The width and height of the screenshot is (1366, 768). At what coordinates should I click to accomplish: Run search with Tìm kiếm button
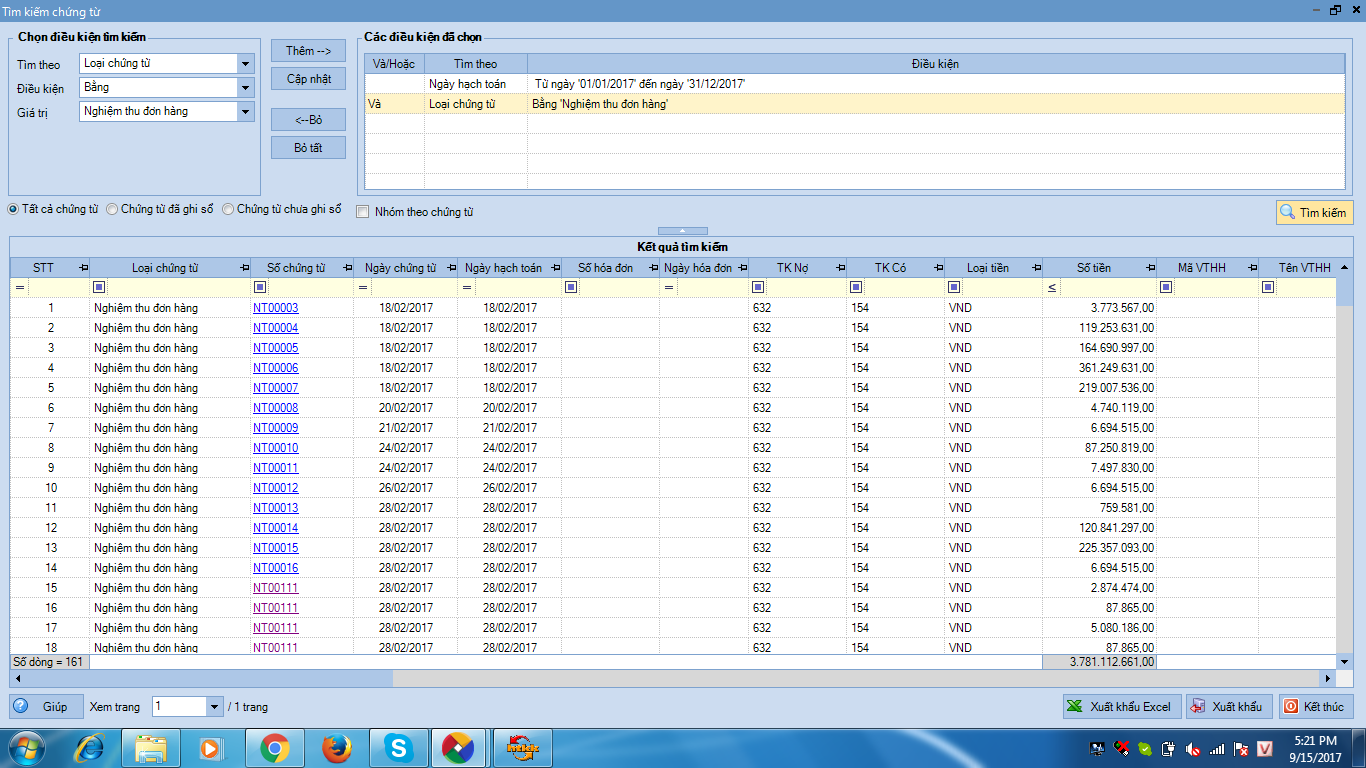tap(1315, 212)
